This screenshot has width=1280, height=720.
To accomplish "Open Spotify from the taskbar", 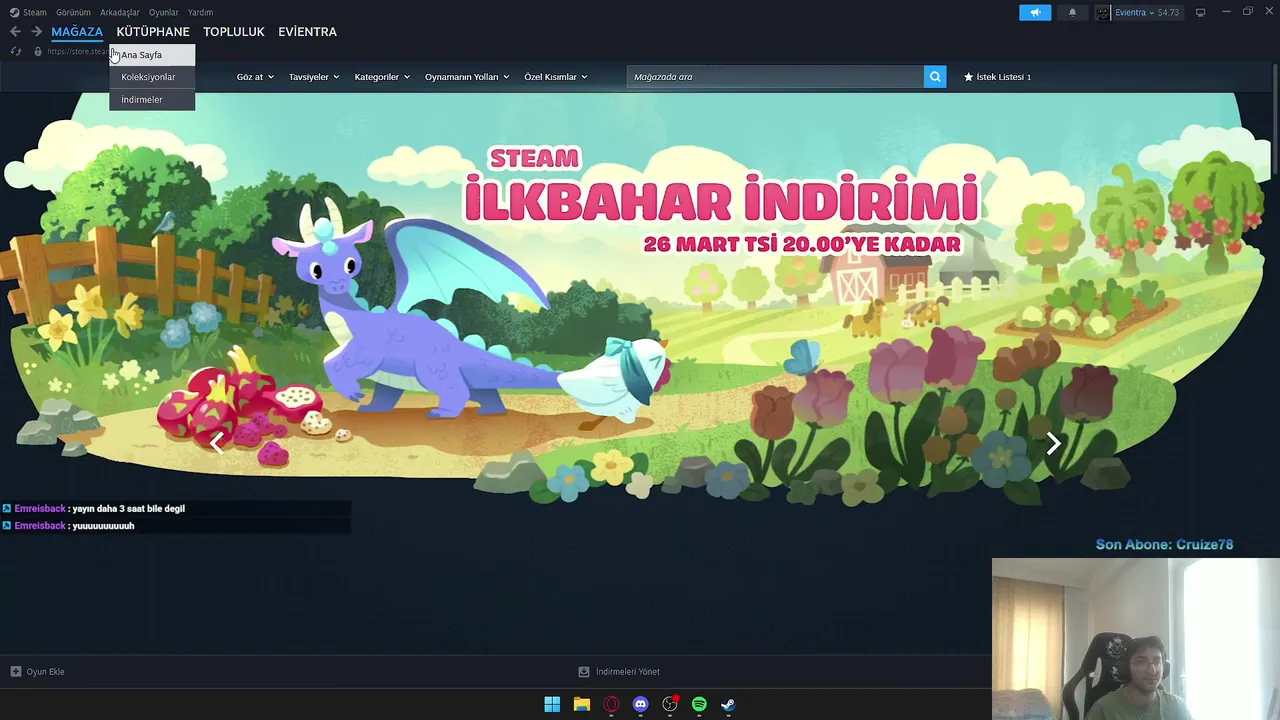I will [699, 704].
